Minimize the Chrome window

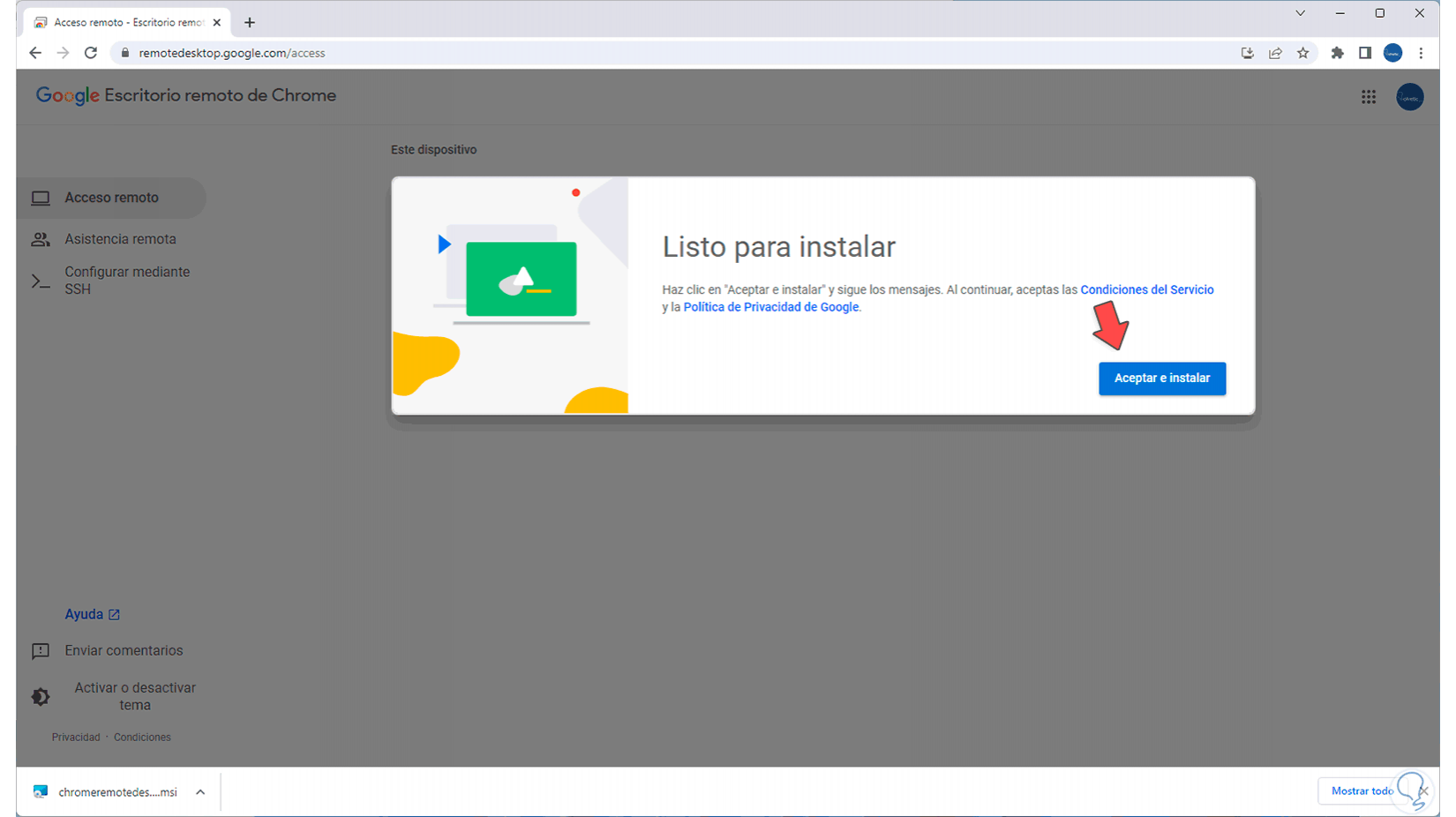pos(1340,13)
